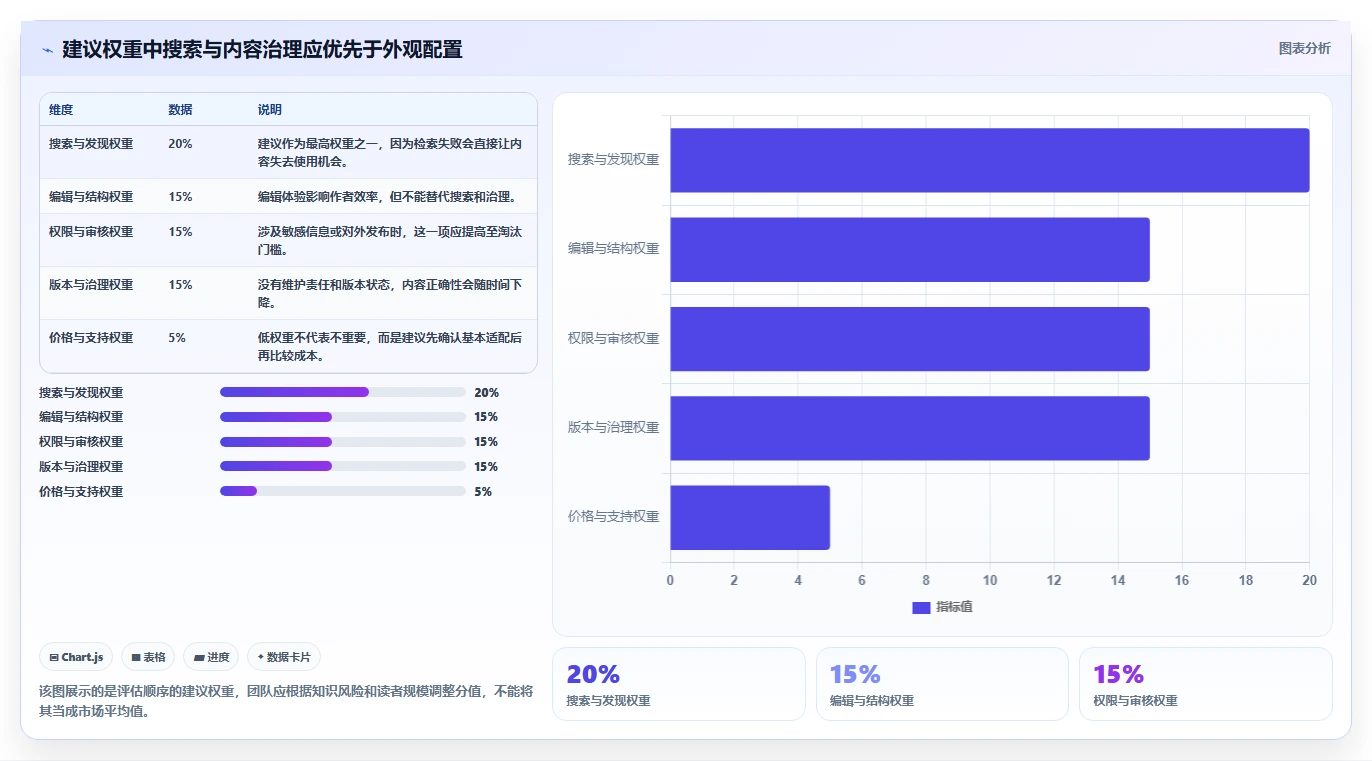
Task: Click the 权限与审核权重 chart bar
Action: tap(910, 339)
